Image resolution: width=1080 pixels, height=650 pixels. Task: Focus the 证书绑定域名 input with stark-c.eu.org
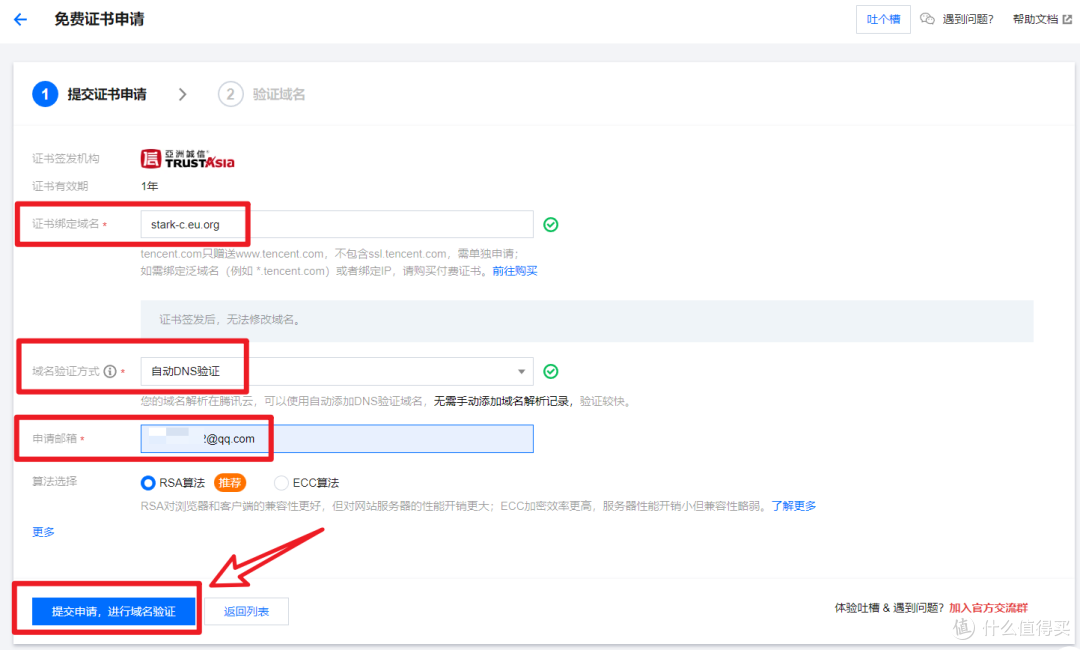pyautogui.click(x=337, y=224)
